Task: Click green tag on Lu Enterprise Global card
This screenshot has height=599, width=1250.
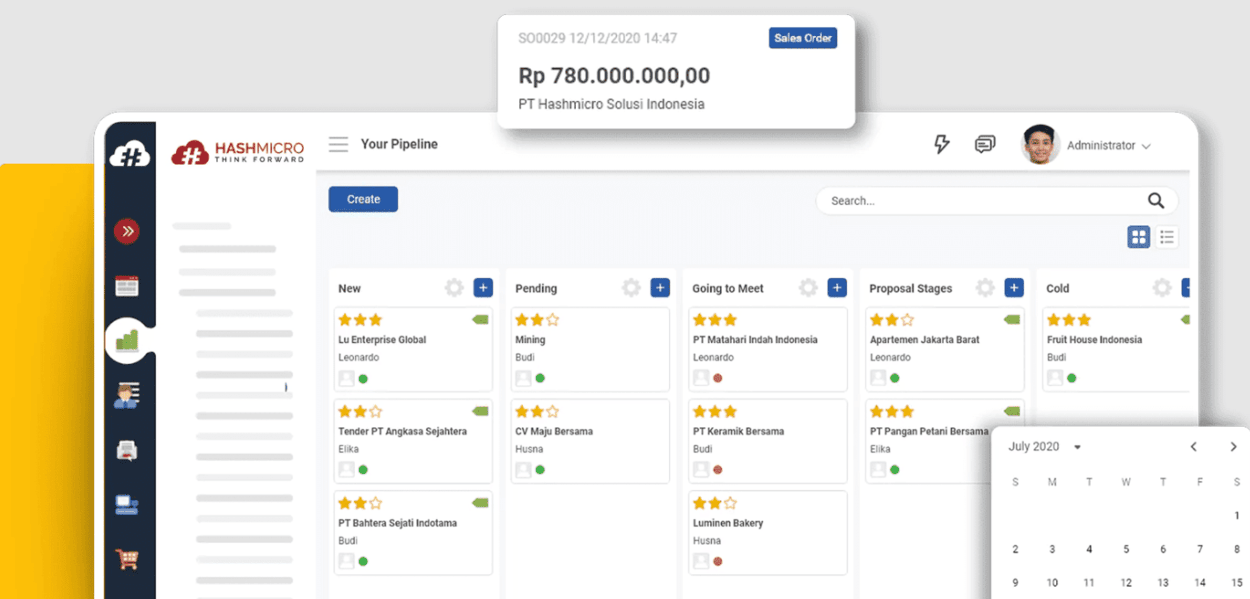Action: (x=480, y=320)
